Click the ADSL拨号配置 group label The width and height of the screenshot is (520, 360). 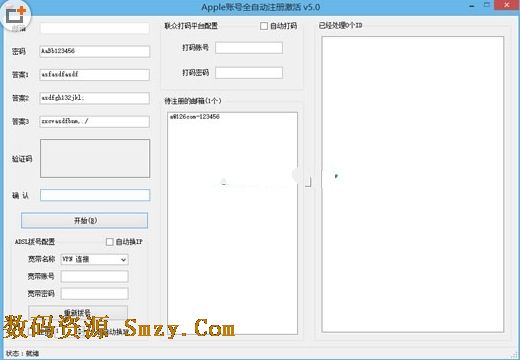(x=35, y=242)
